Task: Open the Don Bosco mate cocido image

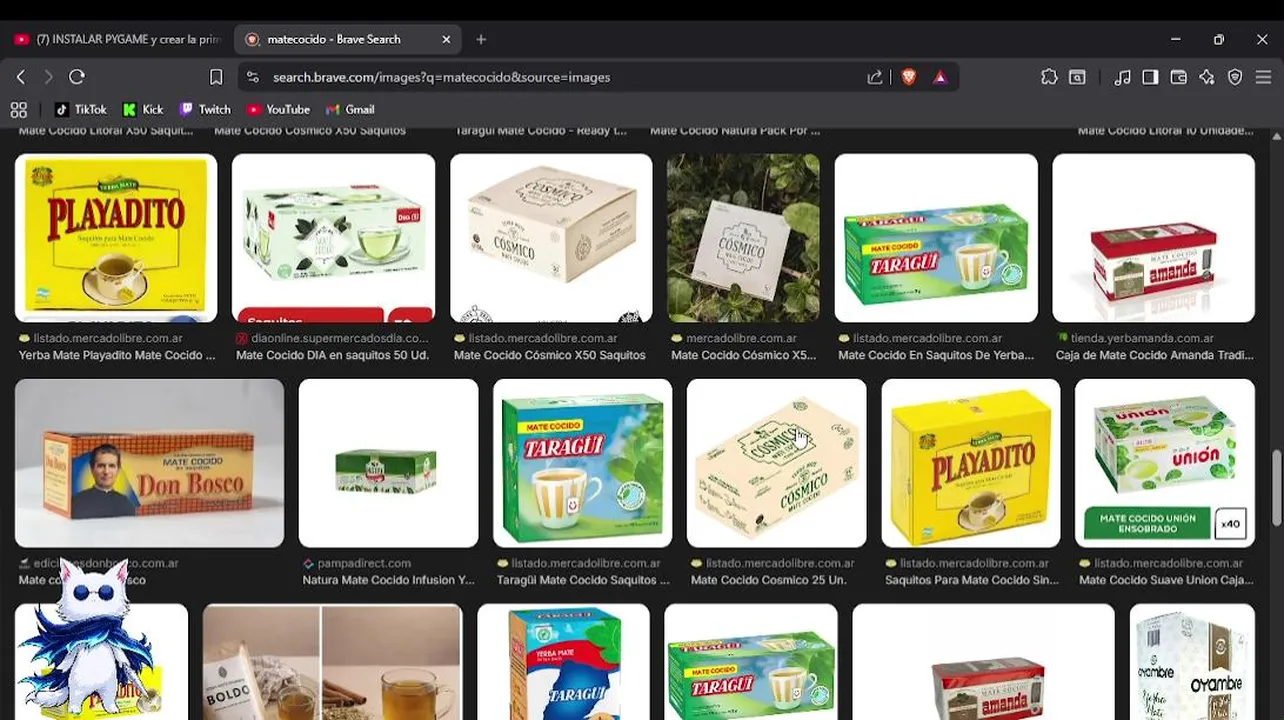Action: click(x=149, y=463)
